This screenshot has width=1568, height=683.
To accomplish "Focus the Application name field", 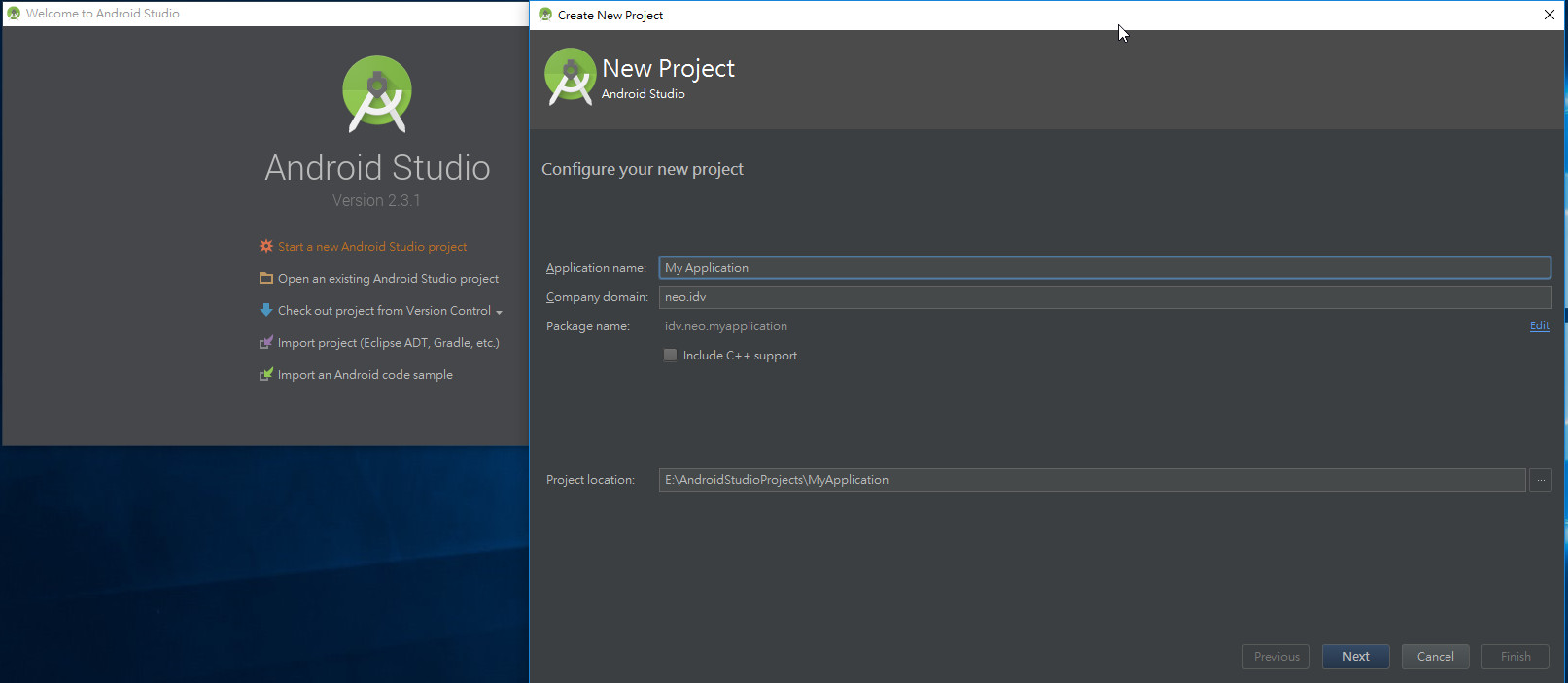I will coord(1104,267).
